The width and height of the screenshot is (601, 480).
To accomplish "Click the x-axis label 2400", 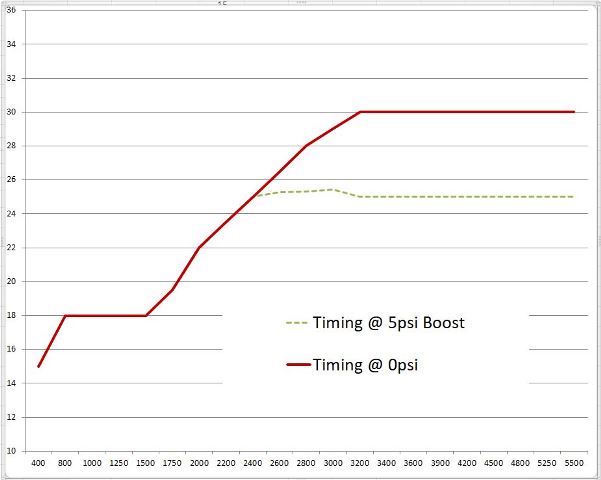I will point(253,463).
